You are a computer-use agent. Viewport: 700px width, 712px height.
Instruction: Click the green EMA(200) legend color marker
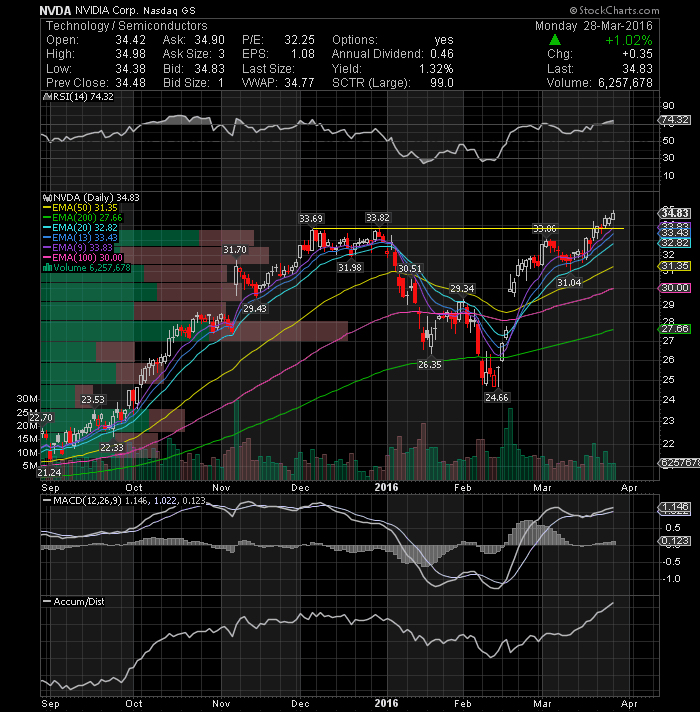(x=47, y=218)
